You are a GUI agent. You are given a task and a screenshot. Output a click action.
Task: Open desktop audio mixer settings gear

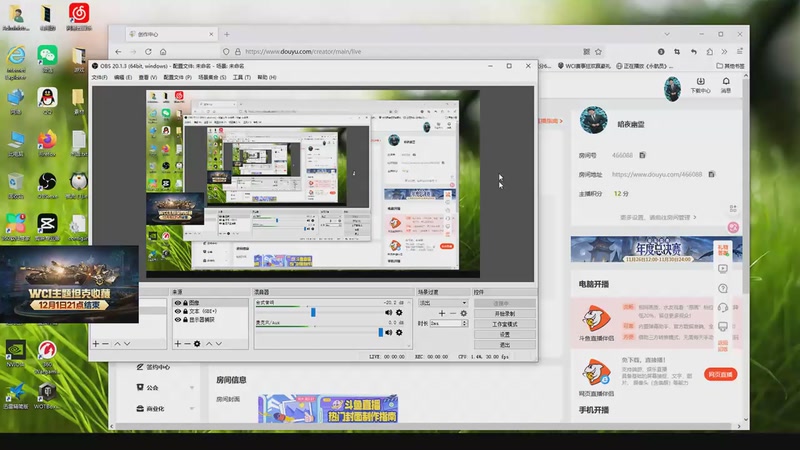pos(399,312)
